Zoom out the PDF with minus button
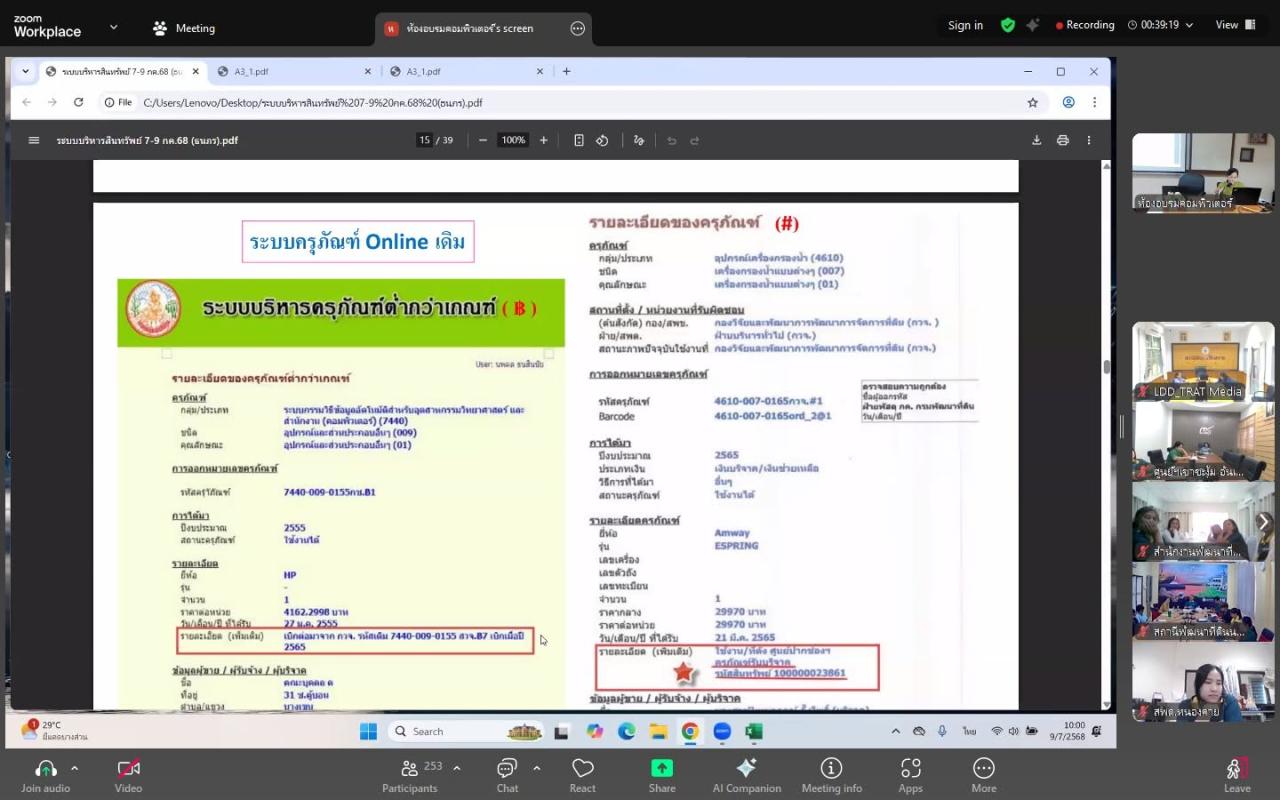This screenshot has width=1280, height=800. click(x=483, y=140)
